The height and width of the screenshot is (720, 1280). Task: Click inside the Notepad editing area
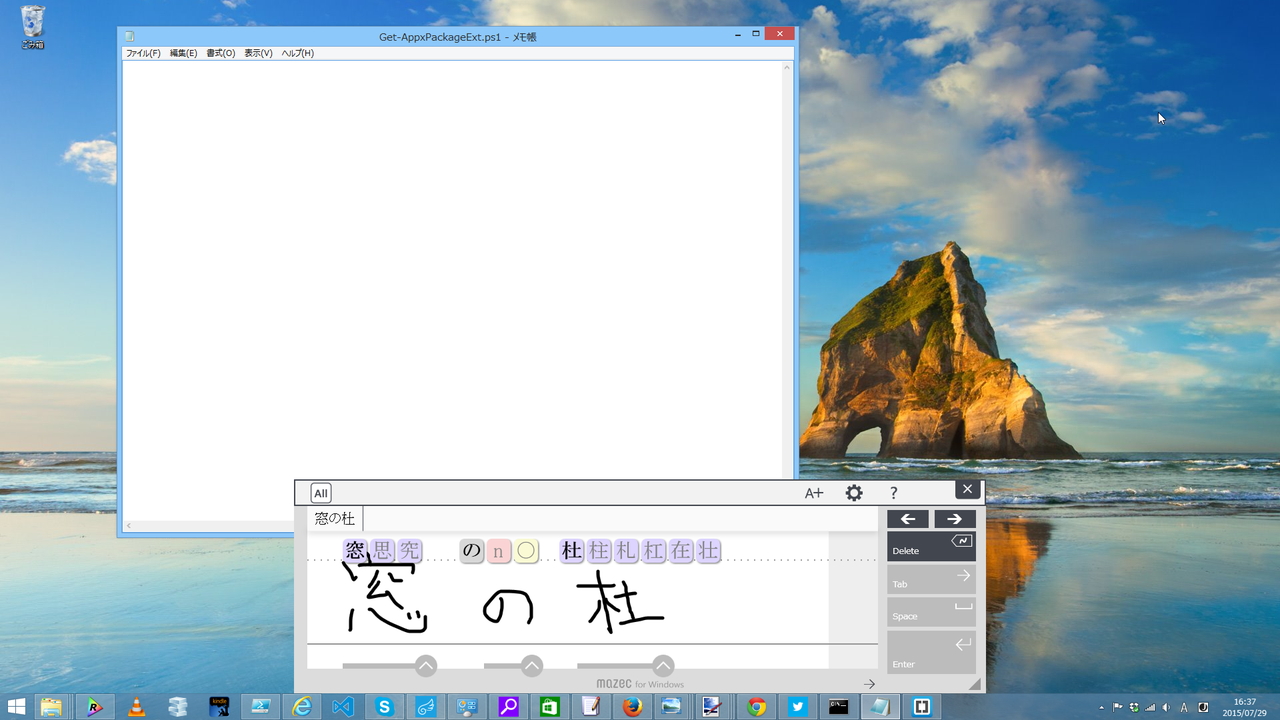tap(450, 250)
